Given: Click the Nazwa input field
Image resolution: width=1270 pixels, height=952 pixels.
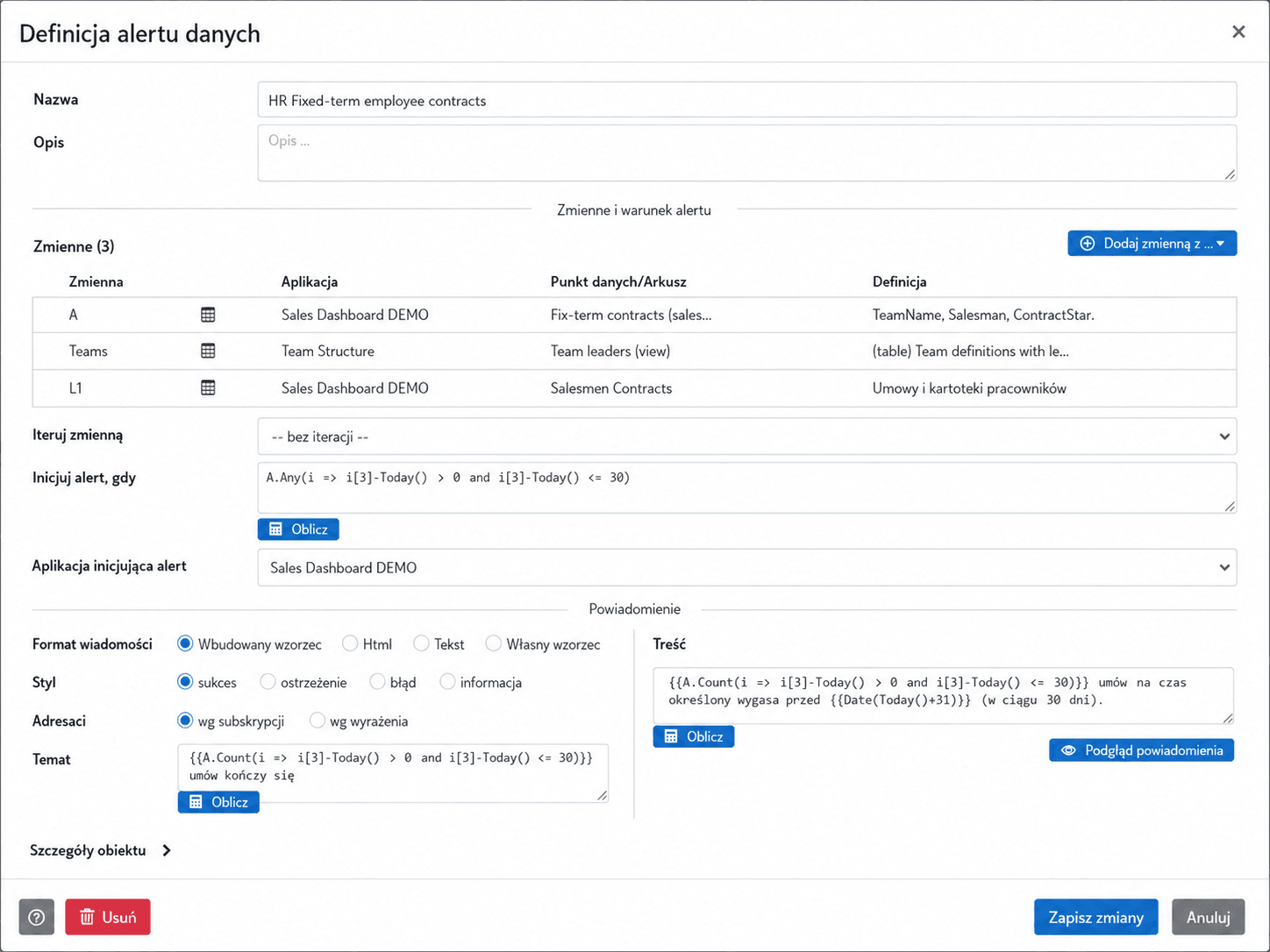Looking at the screenshot, I should 747,100.
